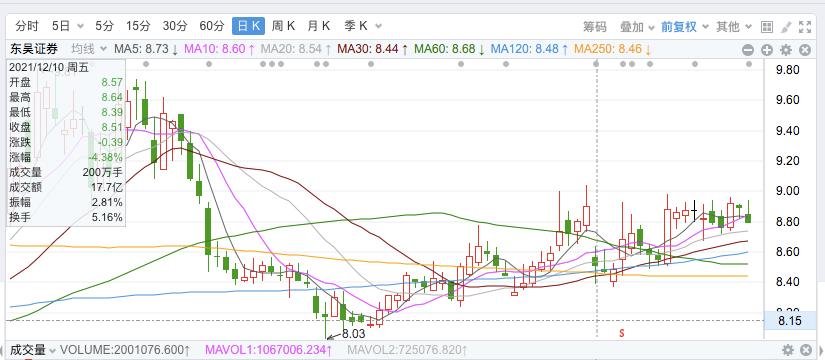Screen dimensions: 825x360
Task: Open gear settings in the MA indicator row
Action: 786,50
